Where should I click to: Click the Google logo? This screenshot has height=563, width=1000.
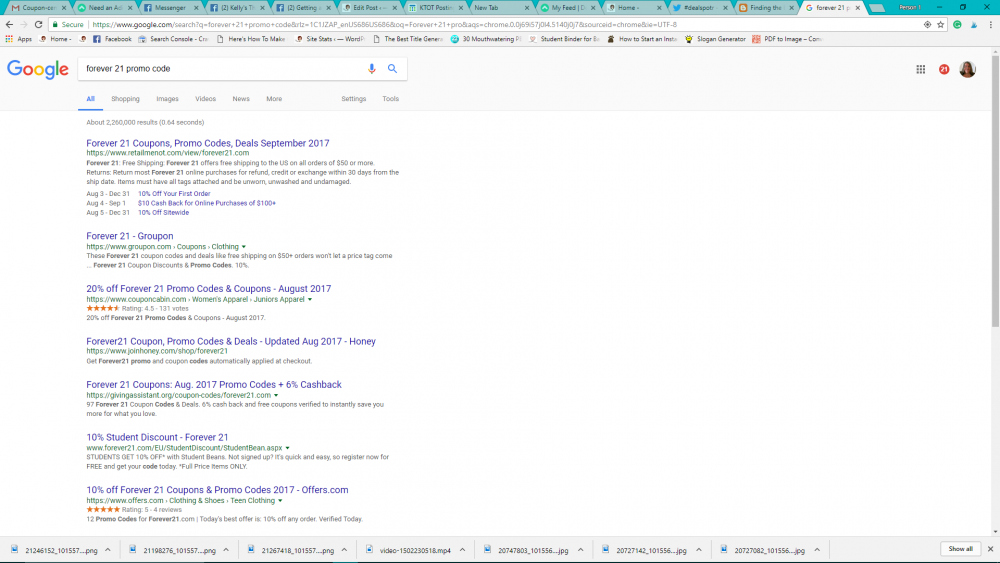point(38,69)
